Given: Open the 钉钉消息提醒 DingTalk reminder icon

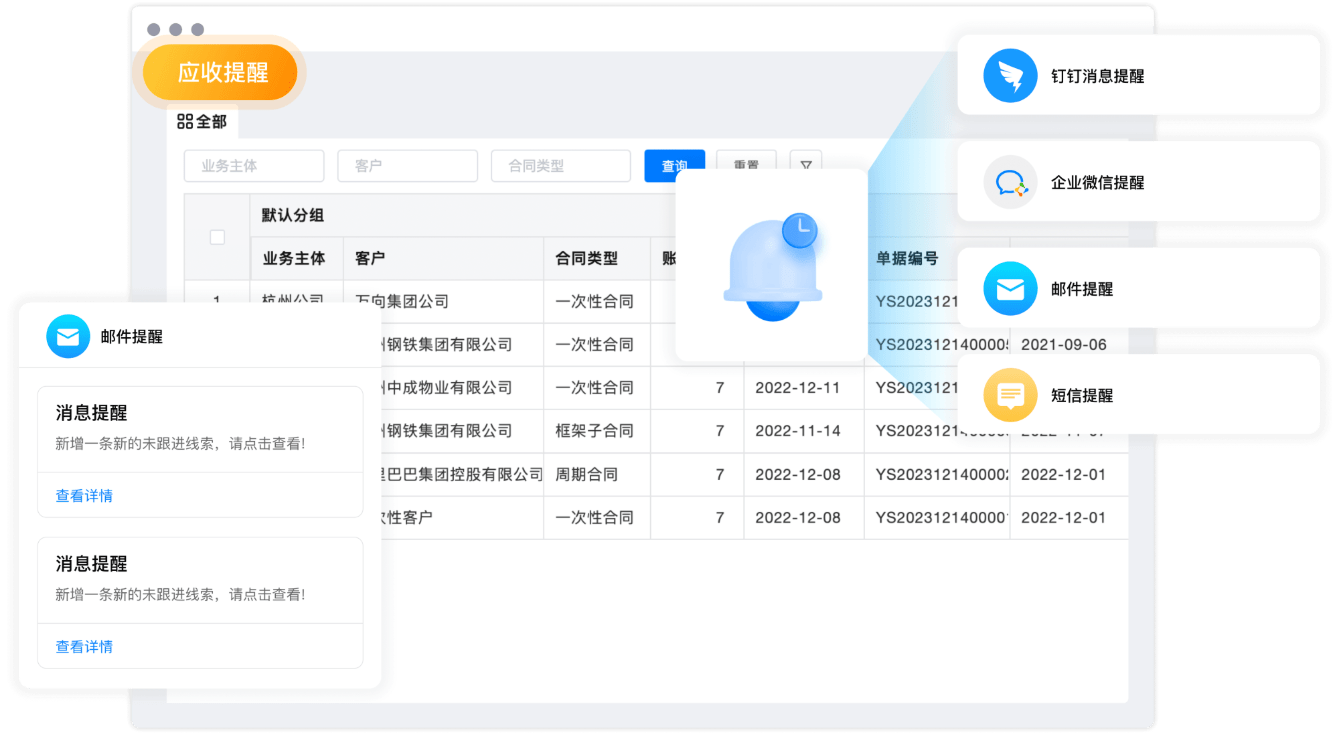Looking at the screenshot, I should (1009, 74).
